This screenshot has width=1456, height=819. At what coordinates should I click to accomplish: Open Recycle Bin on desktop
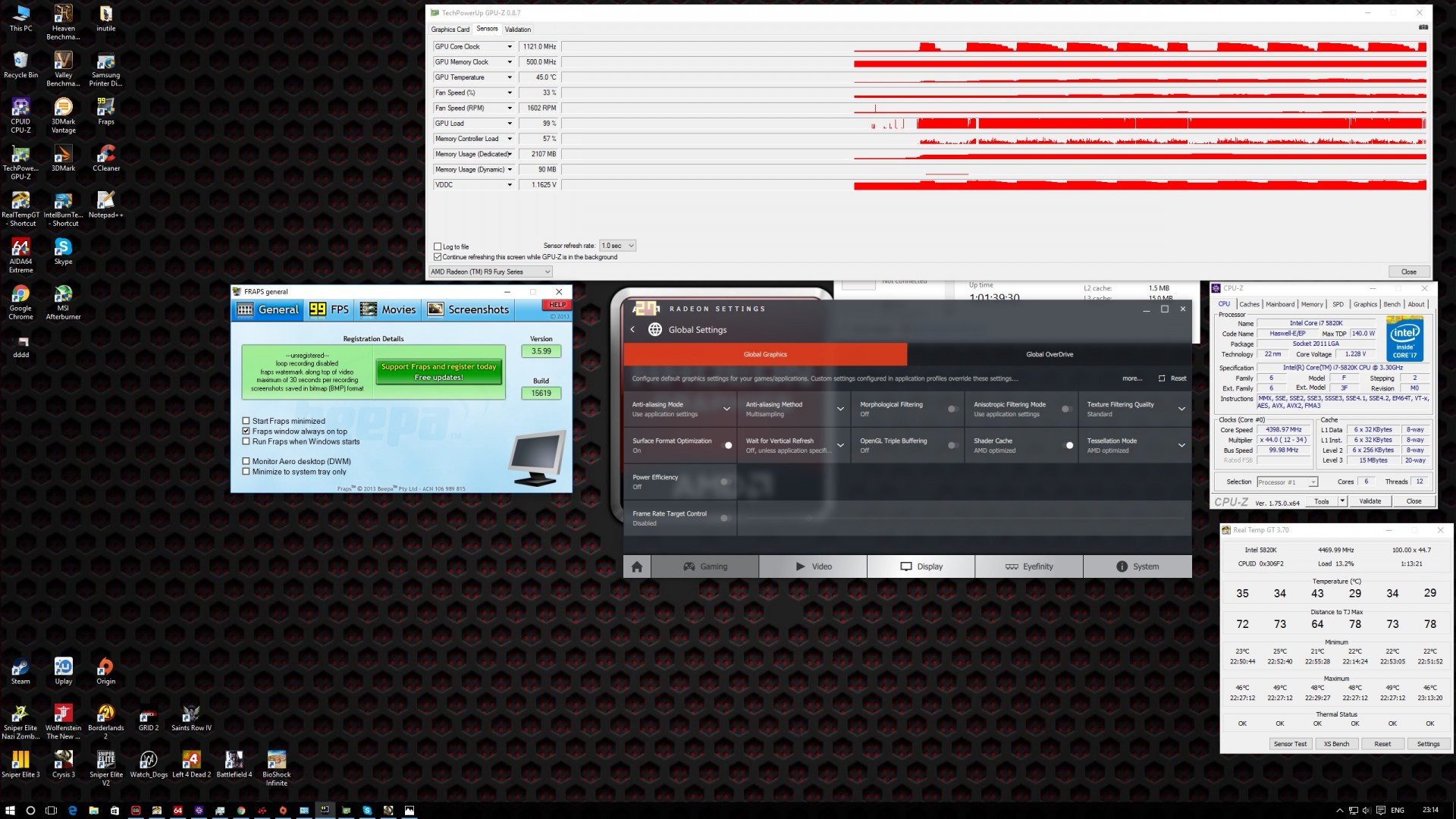coord(20,64)
